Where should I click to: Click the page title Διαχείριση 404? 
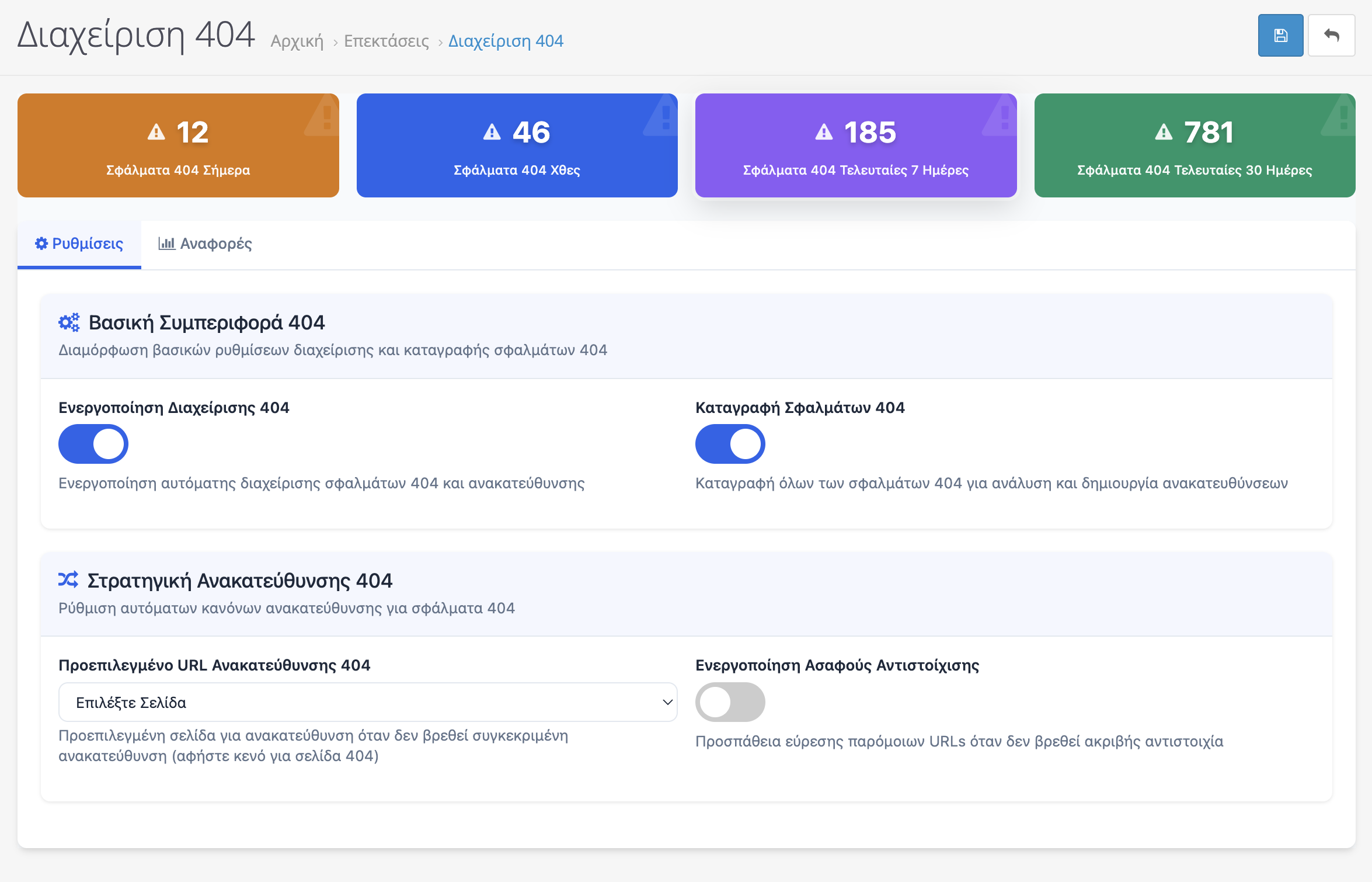pyautogui.click(x=136, y=35)
